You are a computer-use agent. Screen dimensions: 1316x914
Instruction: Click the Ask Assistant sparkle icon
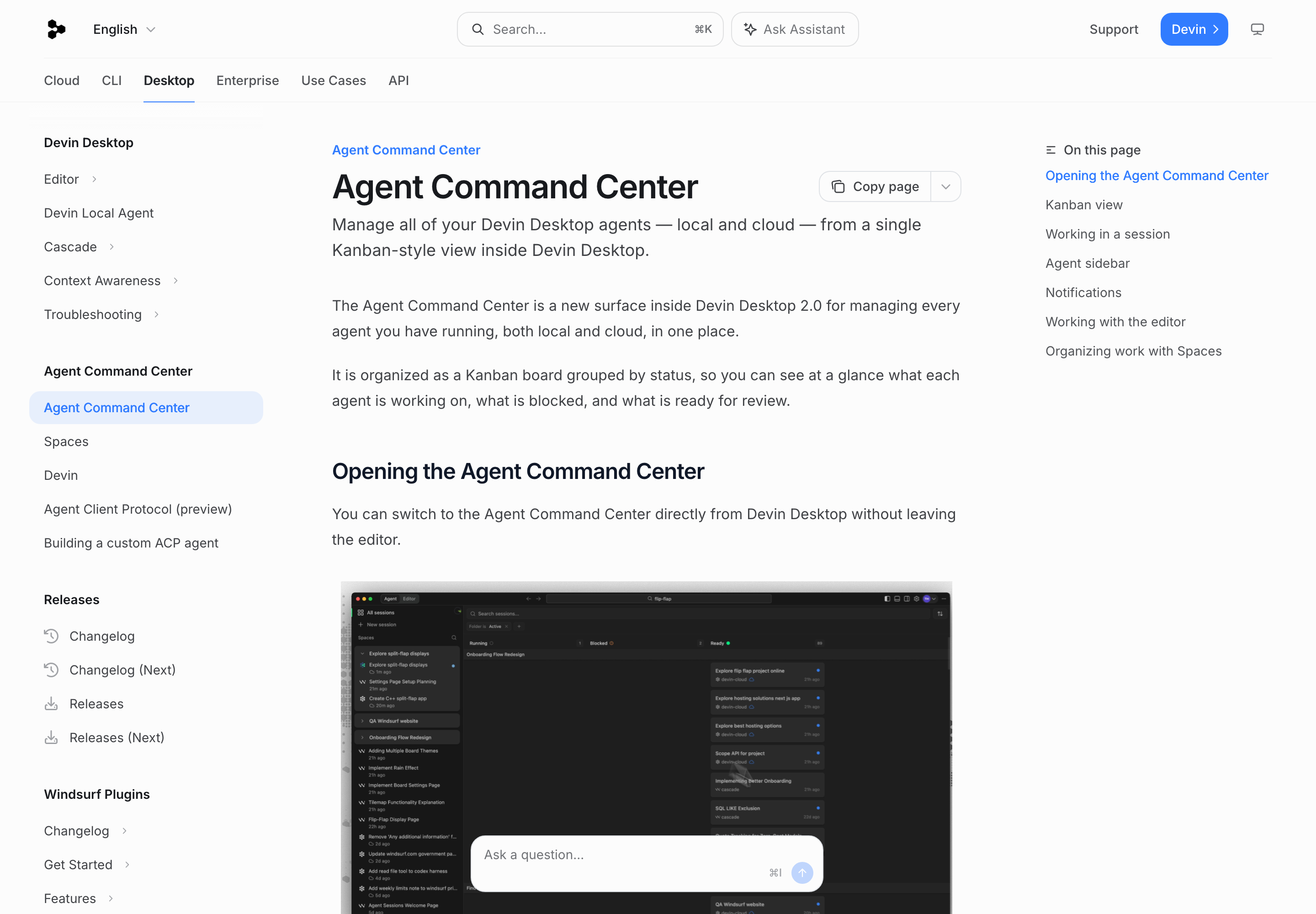coord(750,29)
